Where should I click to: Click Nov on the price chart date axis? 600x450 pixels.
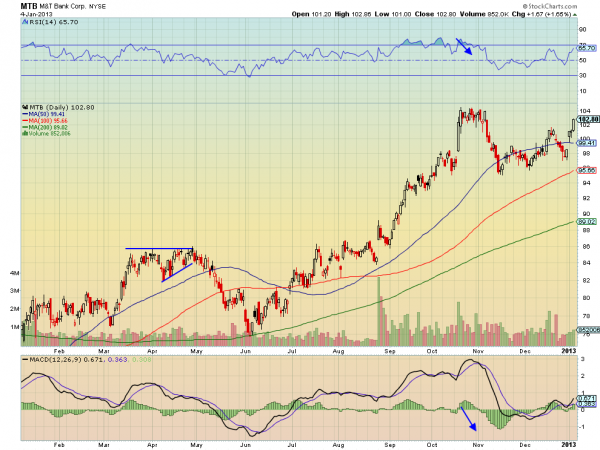[x=478, y=351]
